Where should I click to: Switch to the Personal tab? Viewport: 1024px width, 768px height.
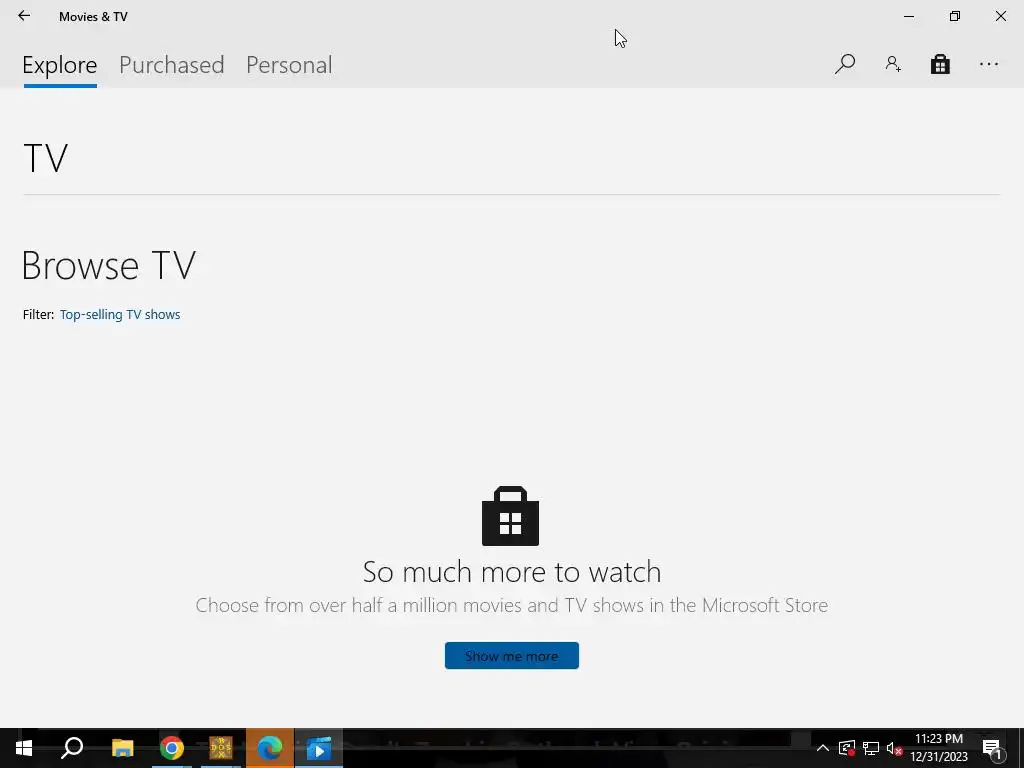coord(289,65)
